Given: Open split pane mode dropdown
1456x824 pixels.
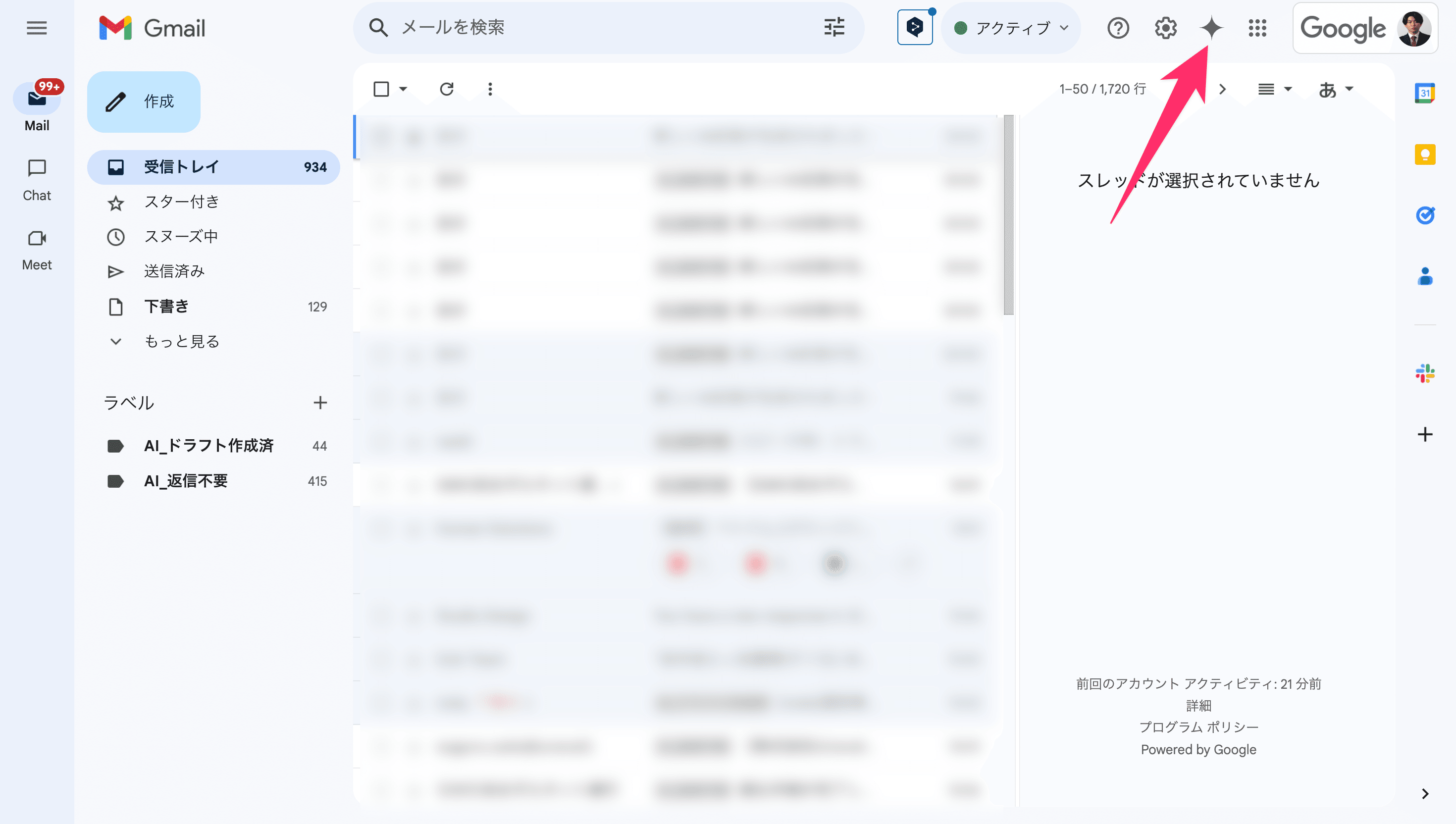Looking at the screenshot, I should [1274, 89].
